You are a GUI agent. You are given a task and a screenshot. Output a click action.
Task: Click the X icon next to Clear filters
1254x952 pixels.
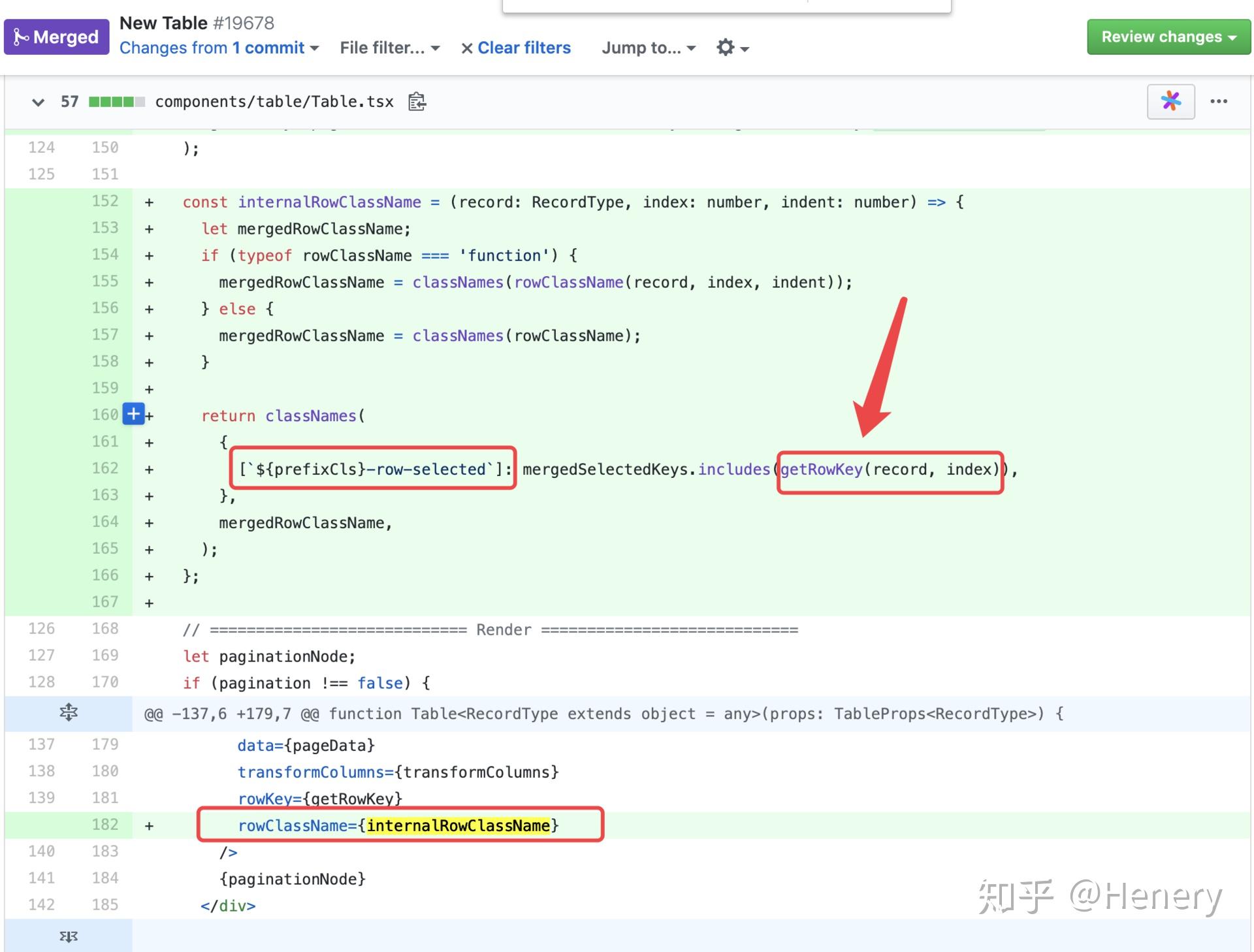[466, 48]
